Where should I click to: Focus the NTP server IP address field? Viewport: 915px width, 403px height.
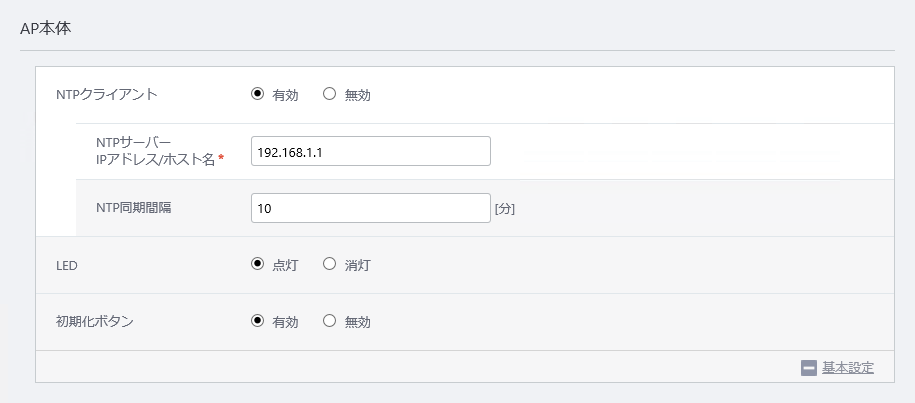(x=370, y=152)
